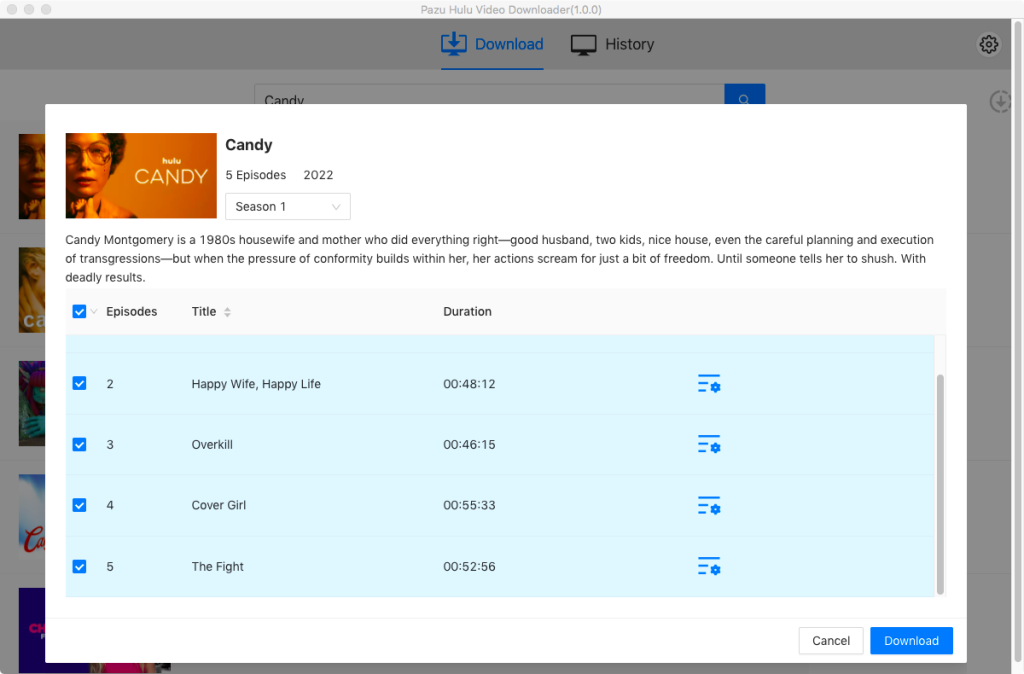
Task: Uncheck episode 2 checkbox
Action: [x=79, y=383]
